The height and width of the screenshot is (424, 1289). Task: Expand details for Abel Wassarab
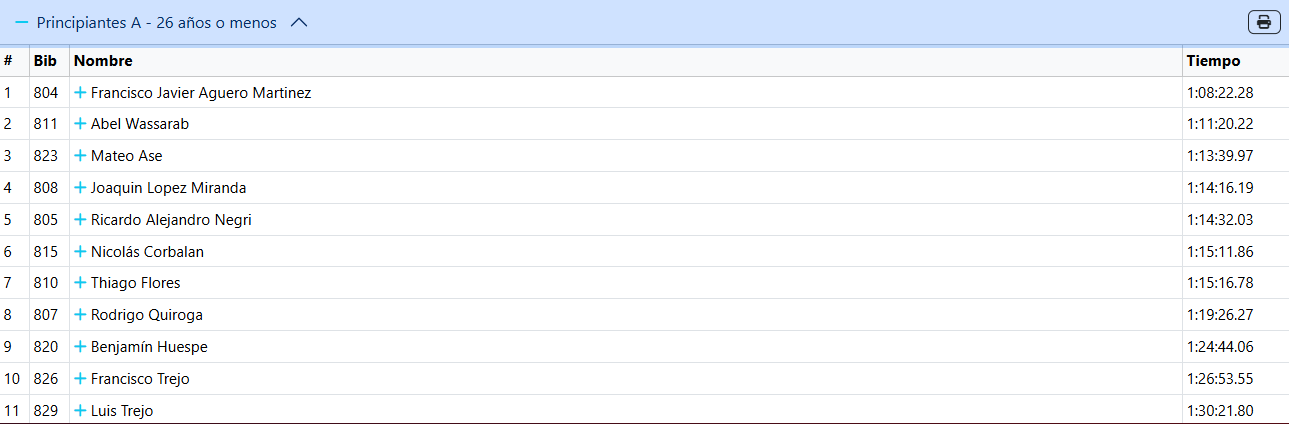pos(80,124)
